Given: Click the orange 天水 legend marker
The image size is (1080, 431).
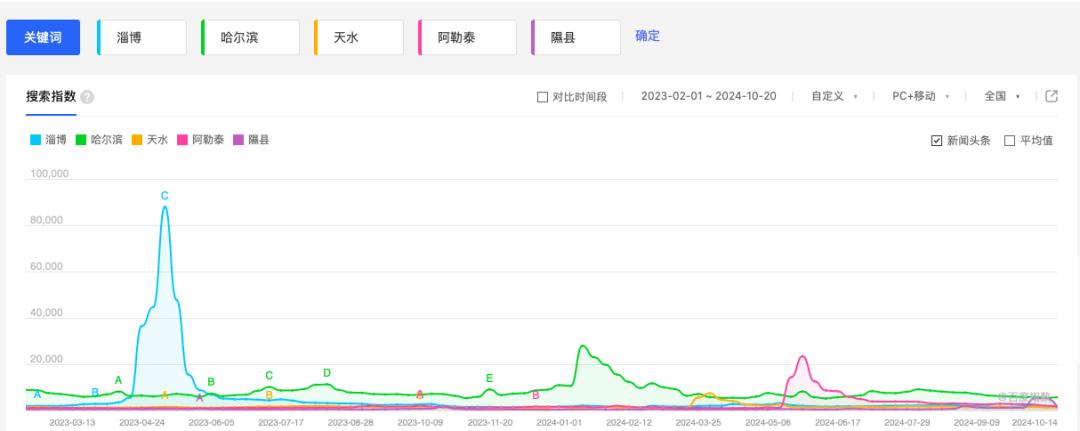Looking at the screenshot, I should tap(137, 140).
